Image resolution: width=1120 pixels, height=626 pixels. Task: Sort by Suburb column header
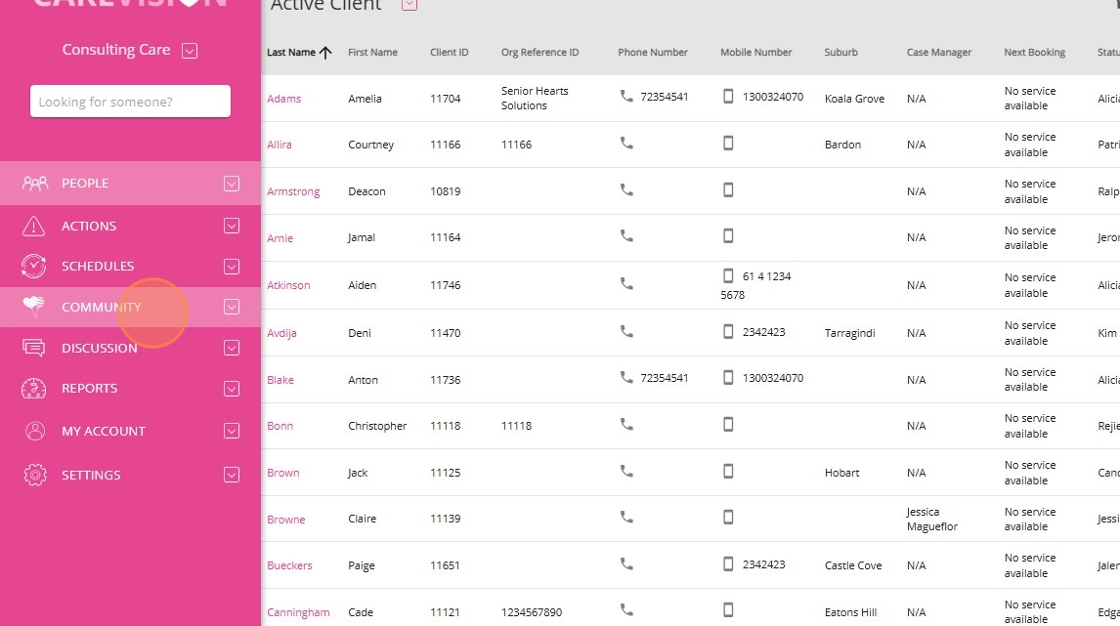841,52
